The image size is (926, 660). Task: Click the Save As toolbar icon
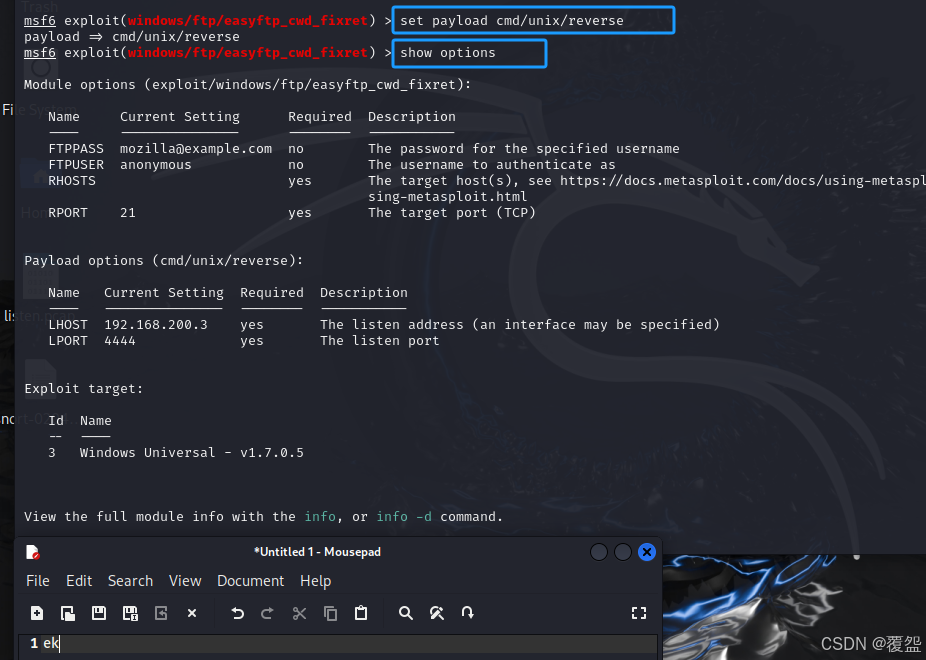pyautogui.click(x=130, y=613)
